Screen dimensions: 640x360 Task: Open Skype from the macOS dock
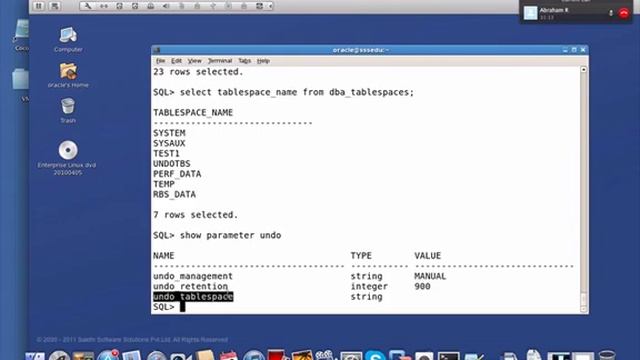tap(375, 356)
